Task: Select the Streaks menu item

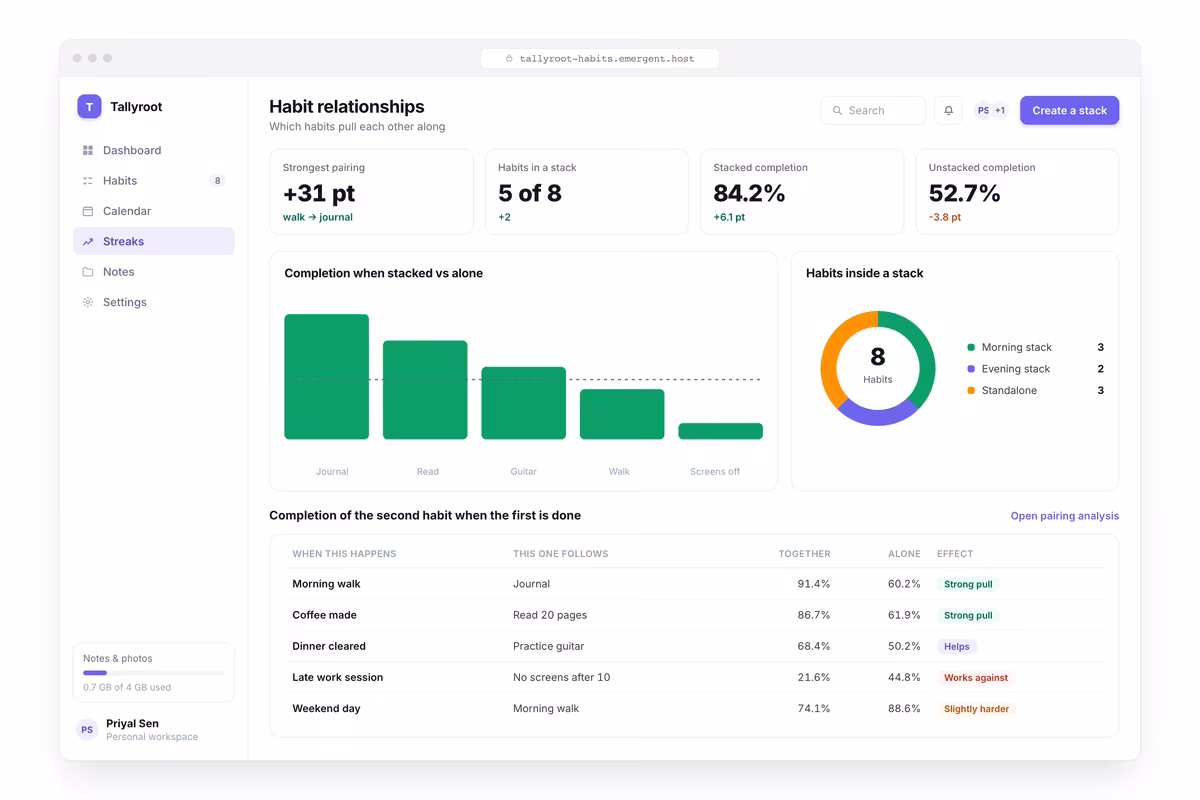Action: coord(154,241)
